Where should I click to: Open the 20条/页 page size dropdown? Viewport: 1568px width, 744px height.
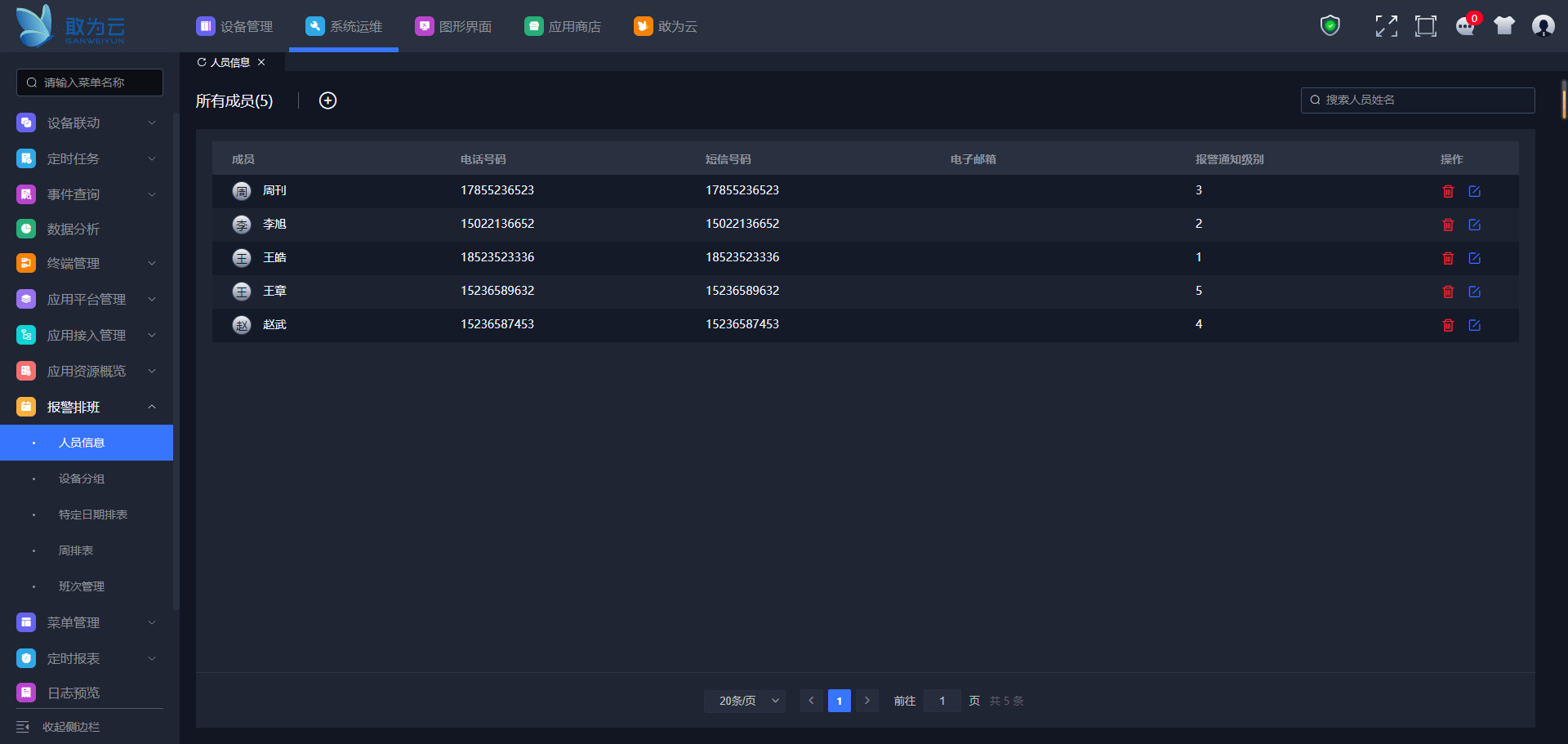(745, 701)
